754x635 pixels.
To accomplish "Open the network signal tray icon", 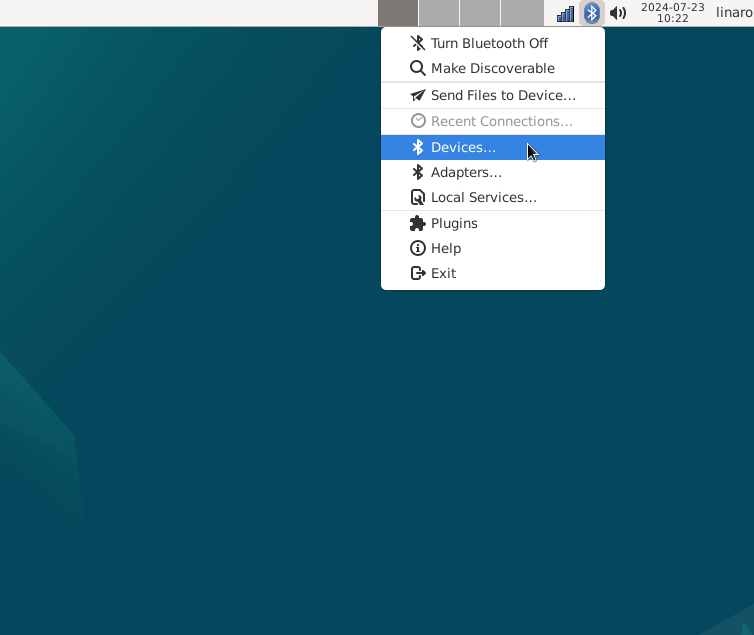I will [x=566, y=13].
